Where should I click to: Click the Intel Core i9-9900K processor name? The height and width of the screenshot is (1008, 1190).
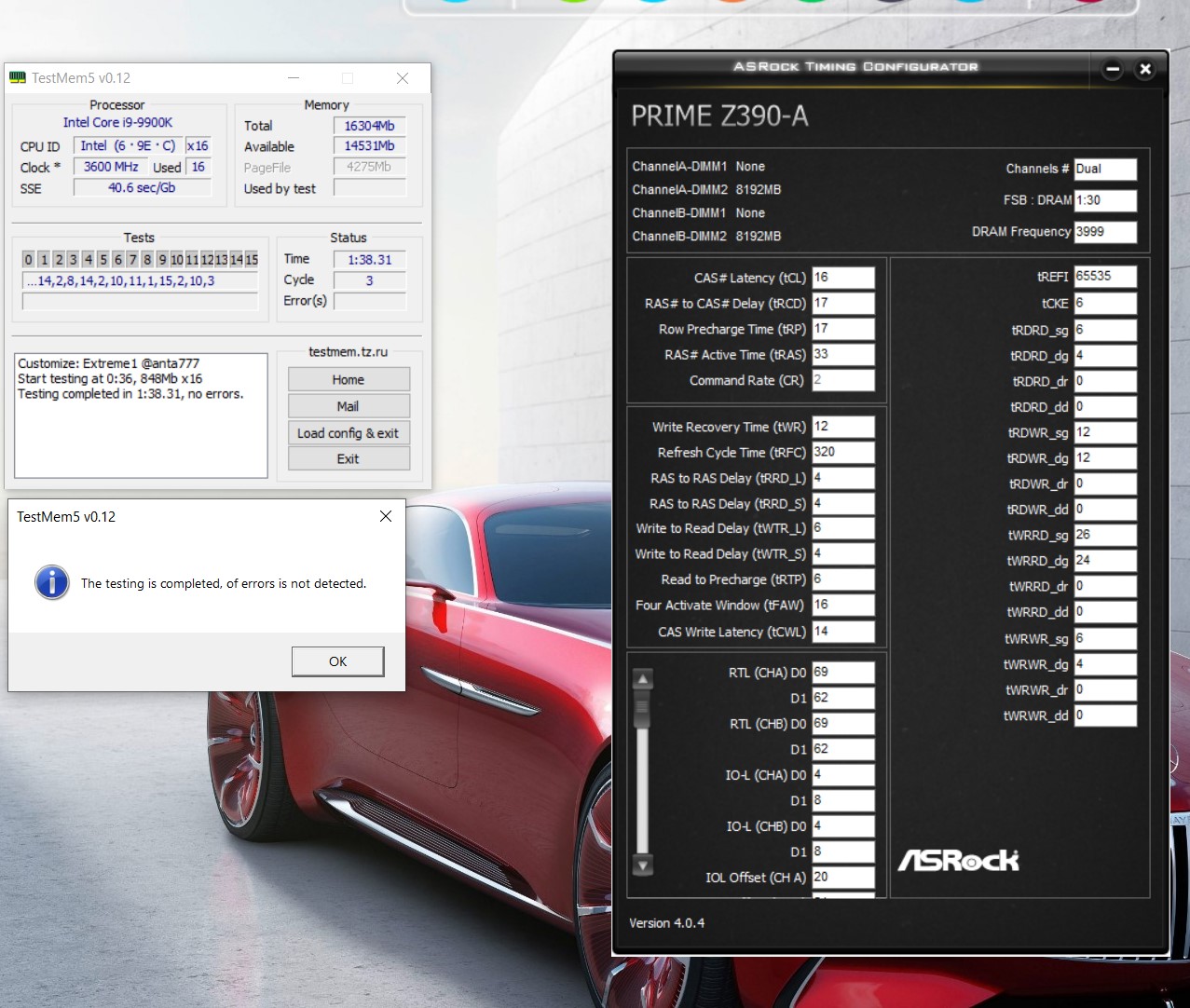pos(117,123)
